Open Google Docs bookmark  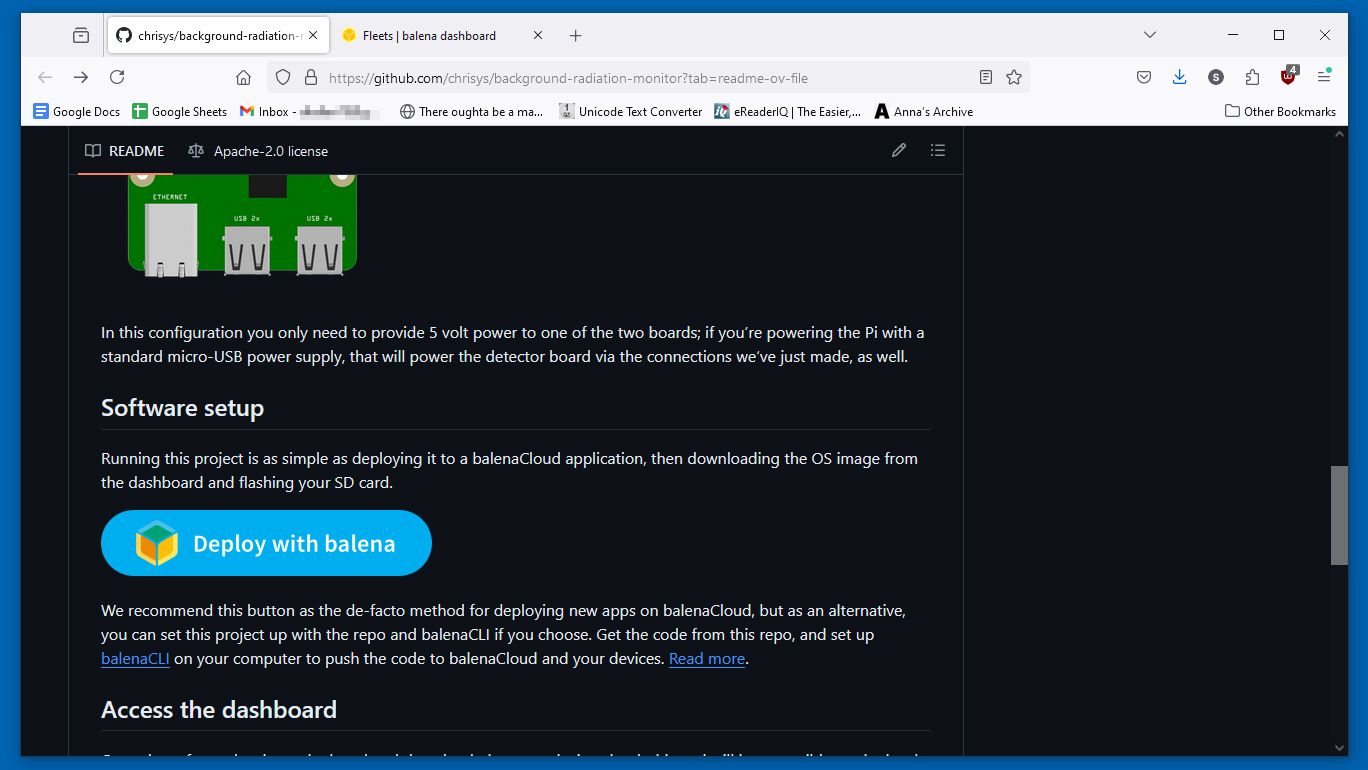[x=77, y=111]
